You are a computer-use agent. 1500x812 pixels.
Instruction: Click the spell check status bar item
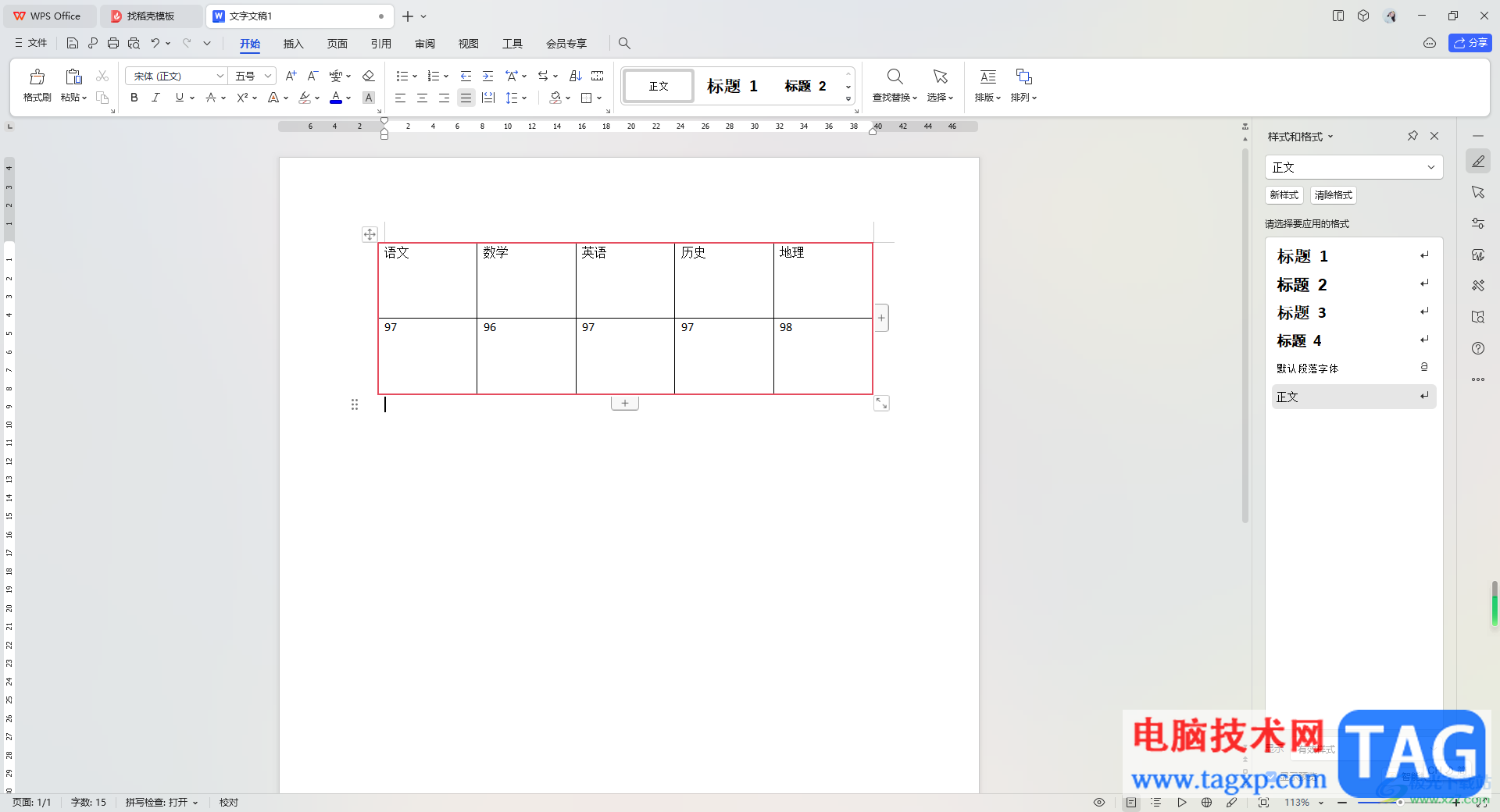162,803
